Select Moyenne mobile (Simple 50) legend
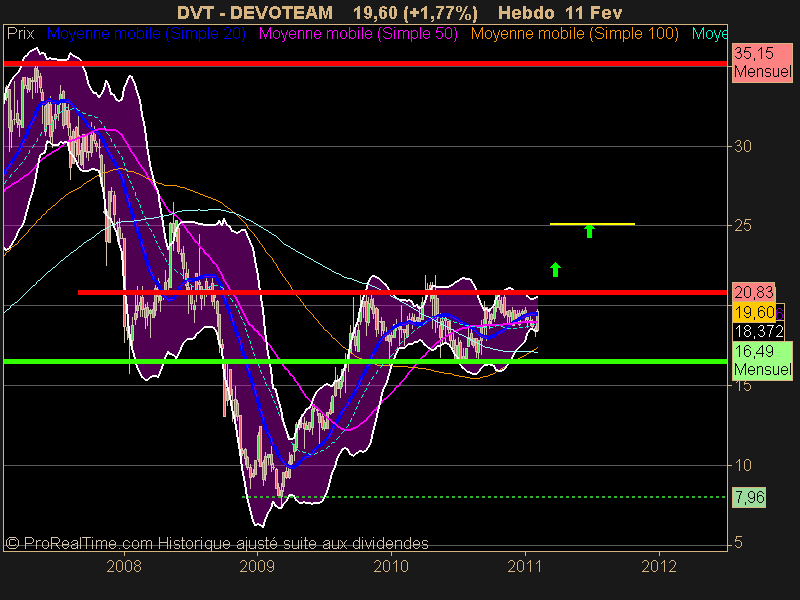The width and height of the screenshot is (800, 600). tap(358, 34)
